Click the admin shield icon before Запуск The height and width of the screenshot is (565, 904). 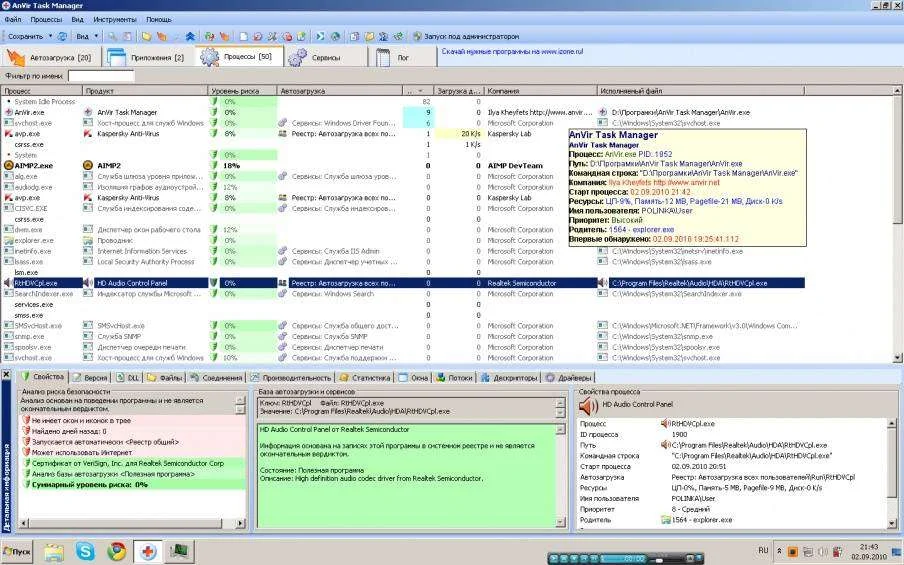pos(417,36)
